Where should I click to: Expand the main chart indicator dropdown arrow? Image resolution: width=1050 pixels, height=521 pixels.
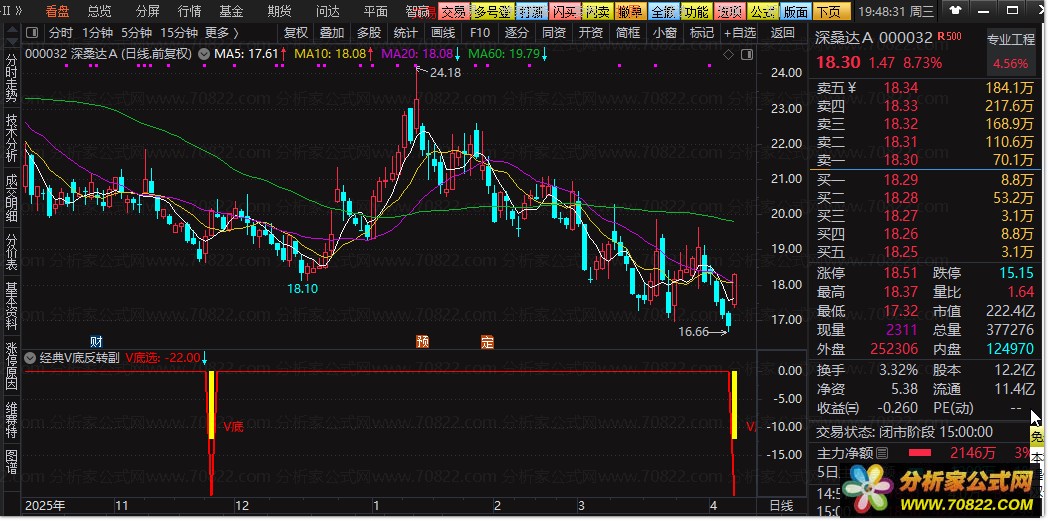pos(205,54)
